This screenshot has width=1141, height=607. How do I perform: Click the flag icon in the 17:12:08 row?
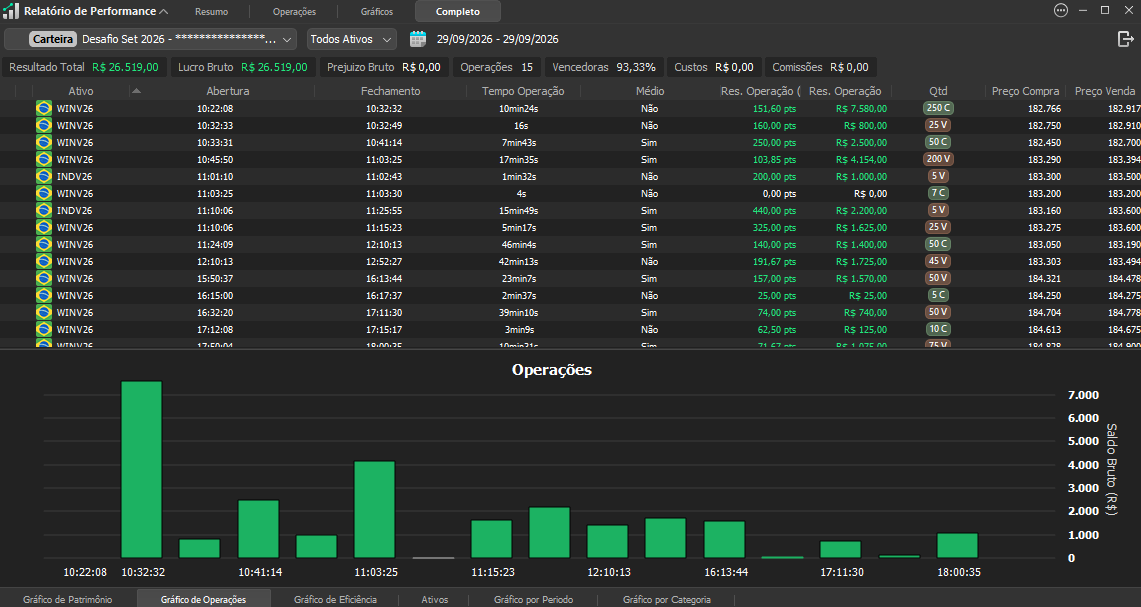click(44, 330)
